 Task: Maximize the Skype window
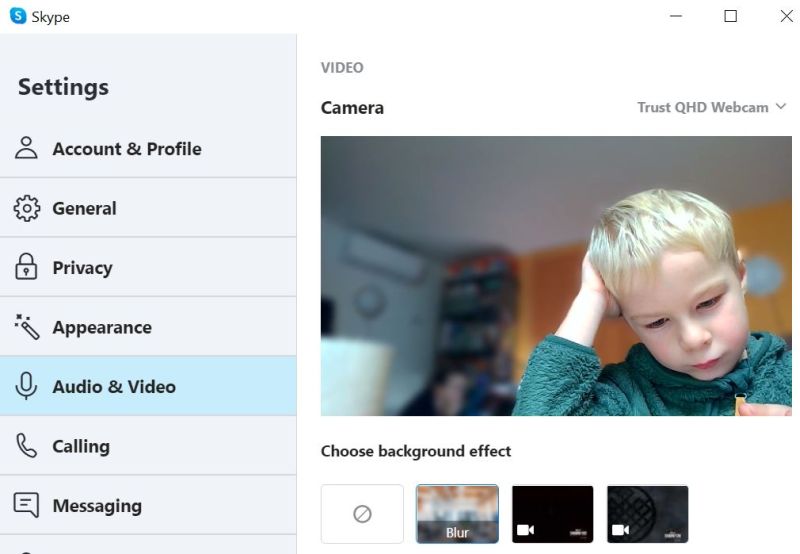tap(731, 16)
